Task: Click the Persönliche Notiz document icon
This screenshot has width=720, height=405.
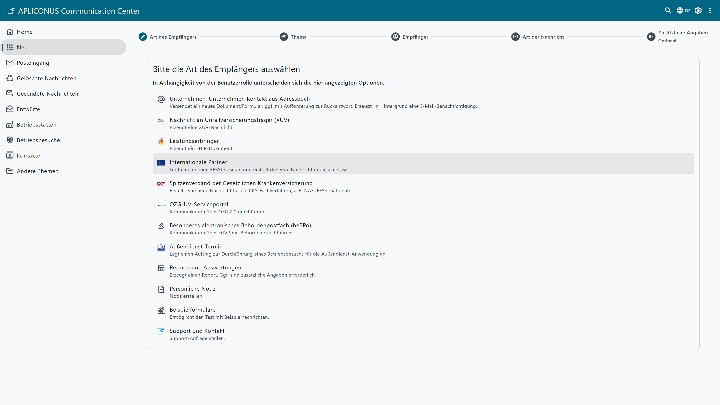Action: [x=161, y=289]
